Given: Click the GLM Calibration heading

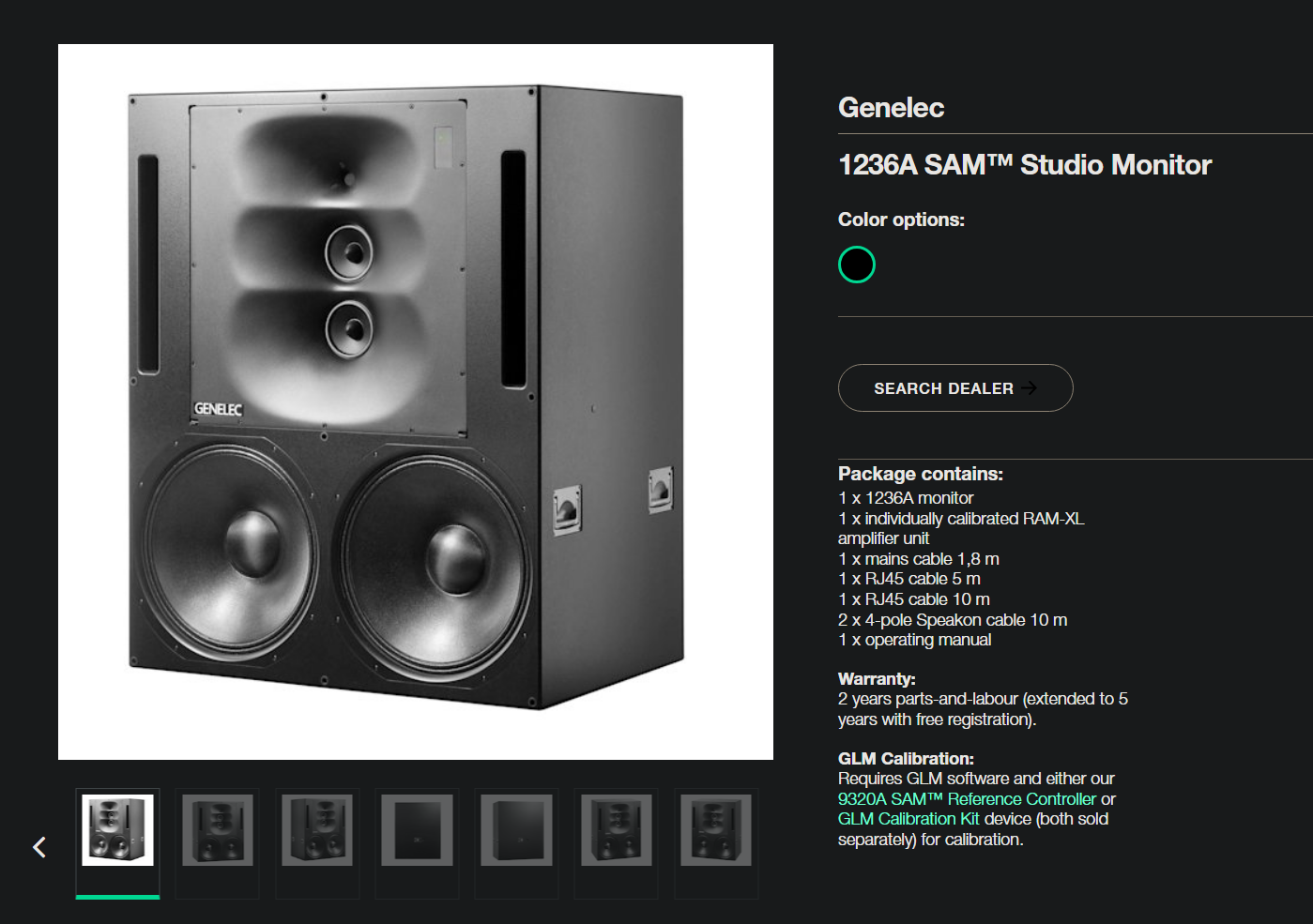Looking at the screenshot, I should click(906, 758).
